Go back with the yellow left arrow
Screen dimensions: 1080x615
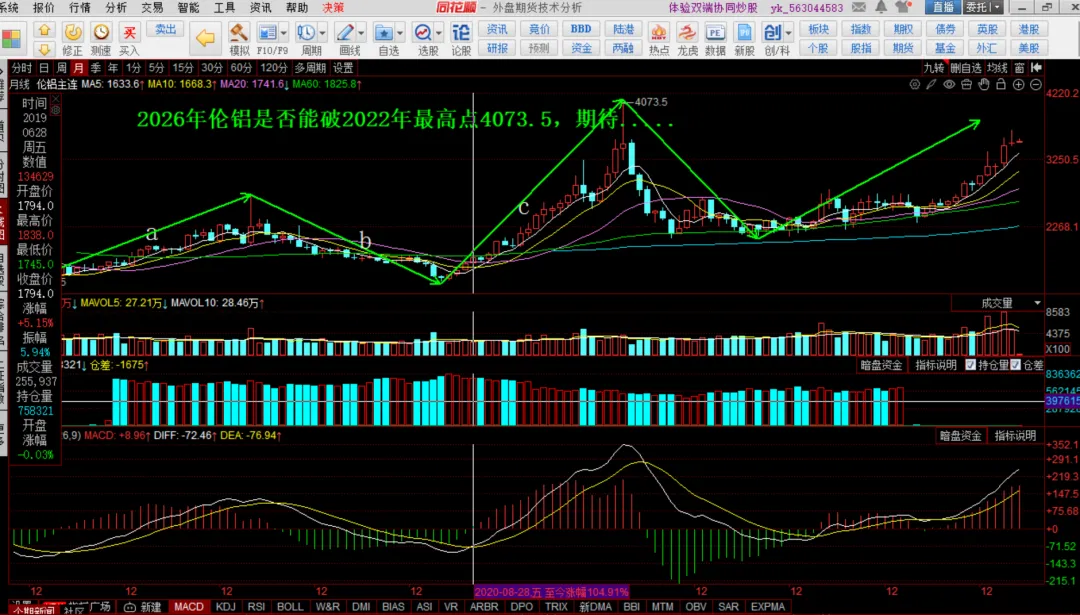[x=205, y=38]
